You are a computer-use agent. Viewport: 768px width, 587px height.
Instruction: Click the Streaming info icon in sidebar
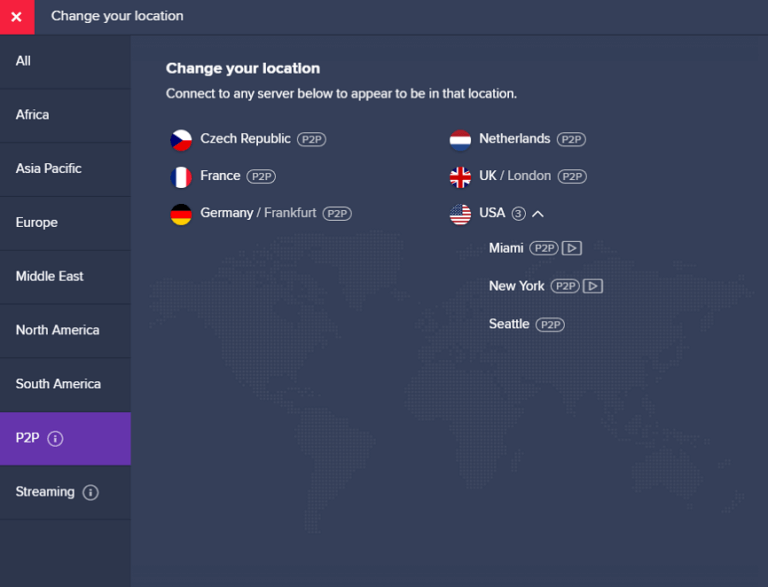click(x=91, y=492)
